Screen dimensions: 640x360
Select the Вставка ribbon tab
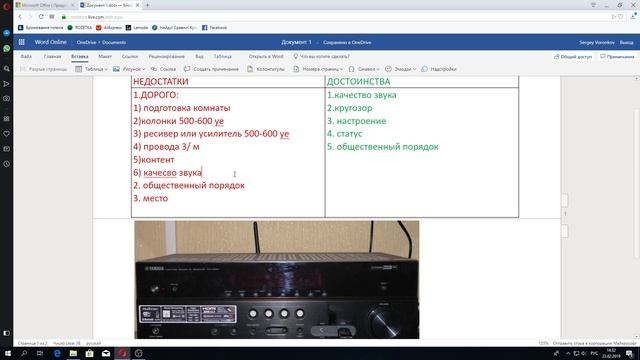pos(80,56)
